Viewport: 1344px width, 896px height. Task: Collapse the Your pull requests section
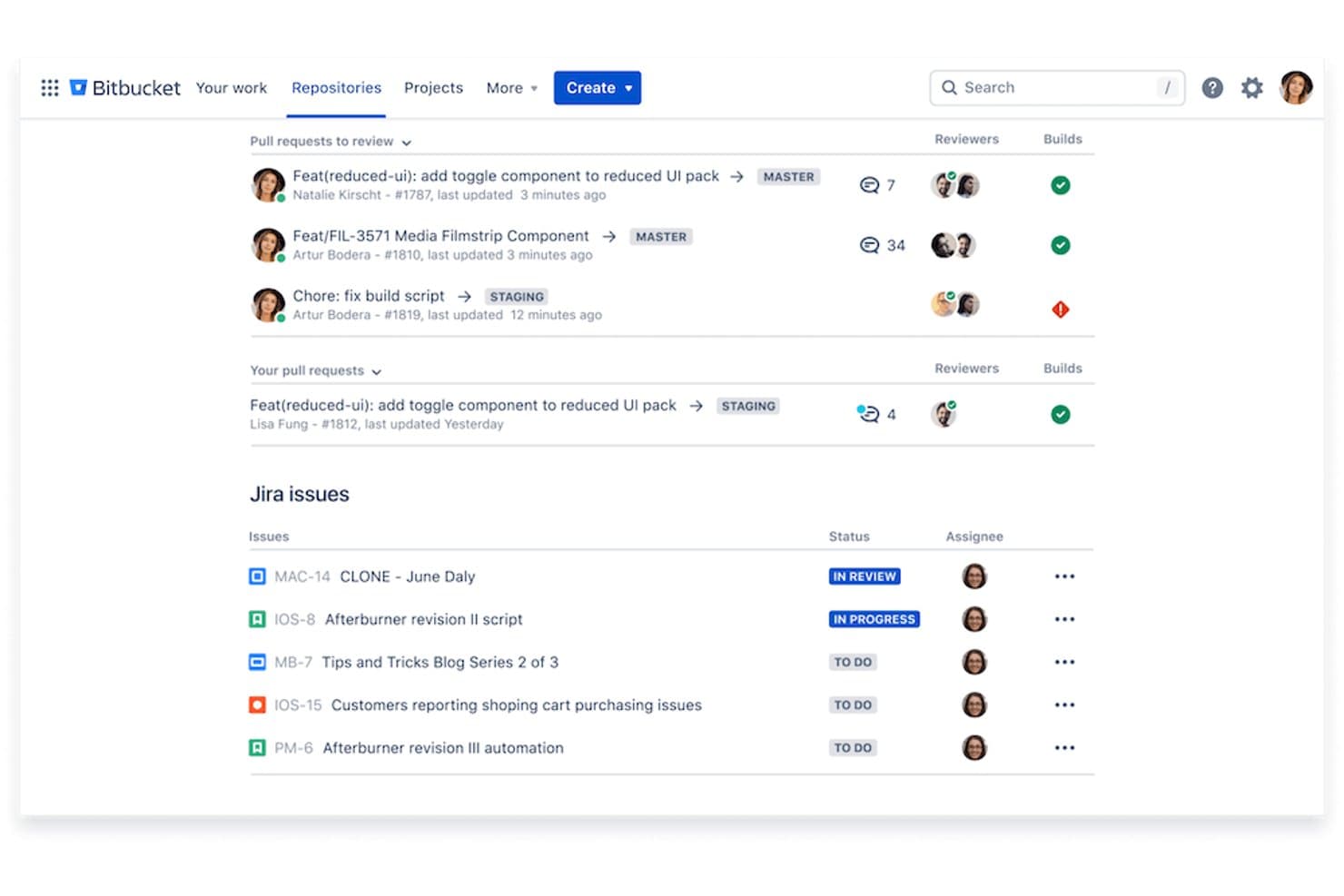click(316, 370)
